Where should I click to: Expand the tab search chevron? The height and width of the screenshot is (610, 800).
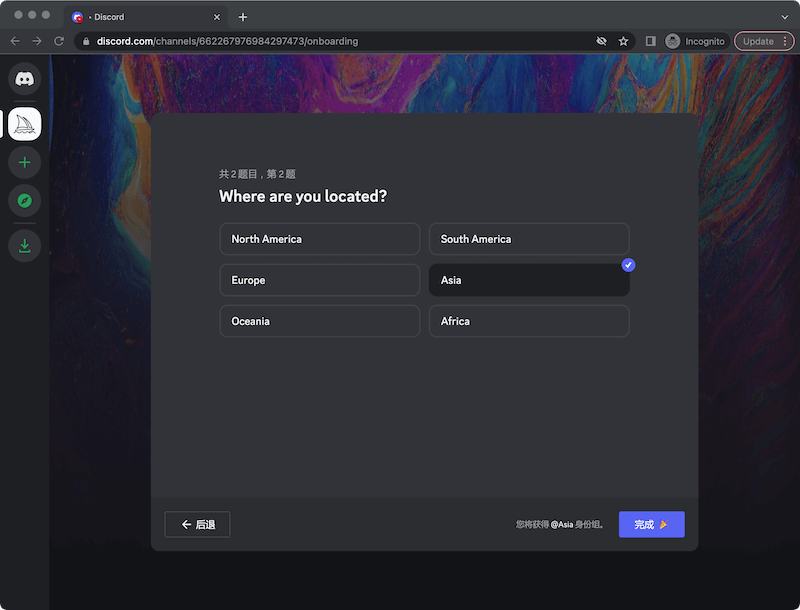coord(784,17)
